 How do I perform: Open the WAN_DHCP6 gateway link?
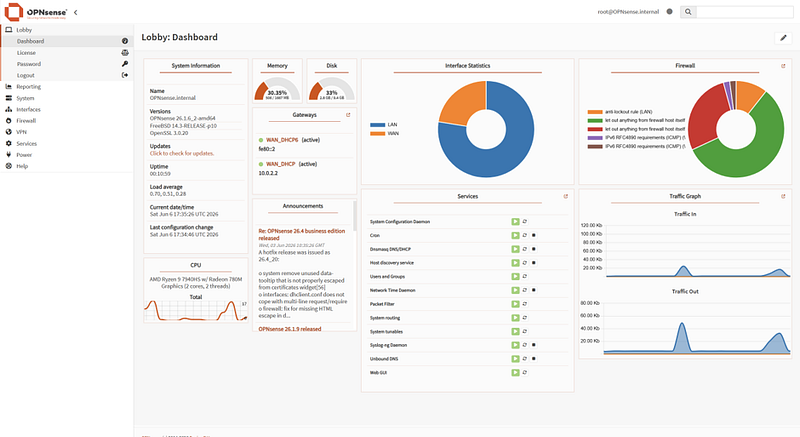tap(282, 140)
